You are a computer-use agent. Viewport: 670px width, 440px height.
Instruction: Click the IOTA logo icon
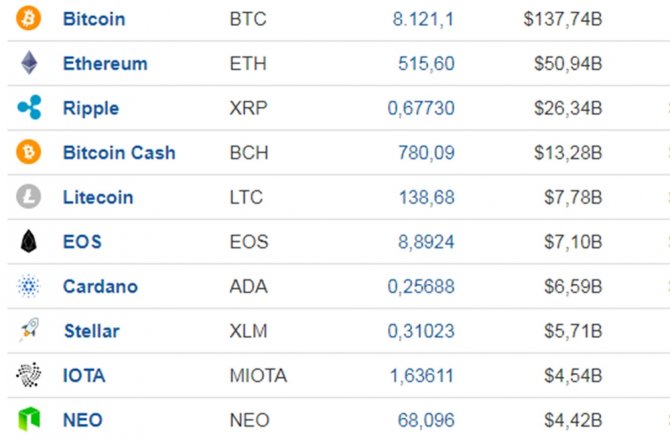click(29, 375)
